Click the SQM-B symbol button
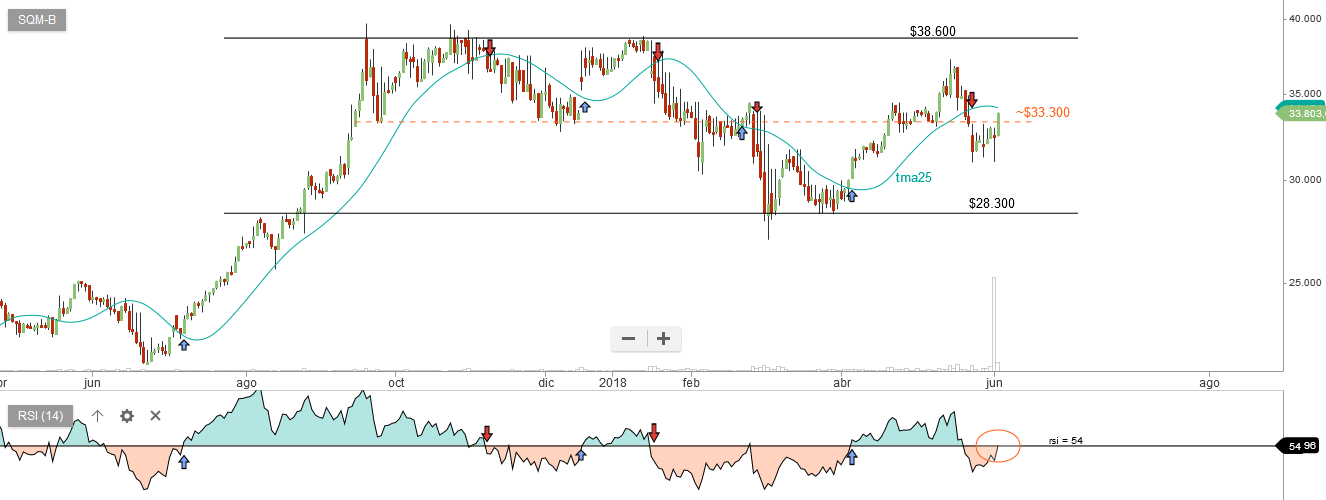The width and height of the screenshot is (1326, 500). pyautogui.click(x=37, y=19)
